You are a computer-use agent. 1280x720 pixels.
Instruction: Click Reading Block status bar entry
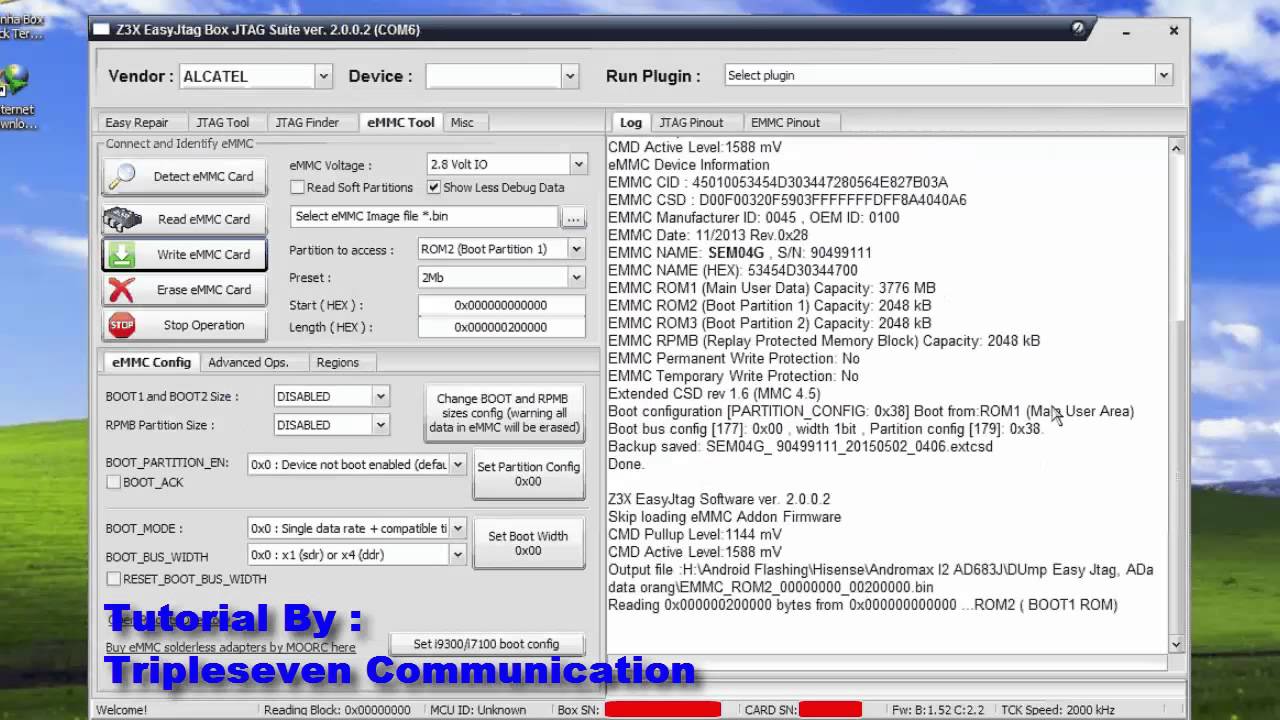tap(336, 710)
